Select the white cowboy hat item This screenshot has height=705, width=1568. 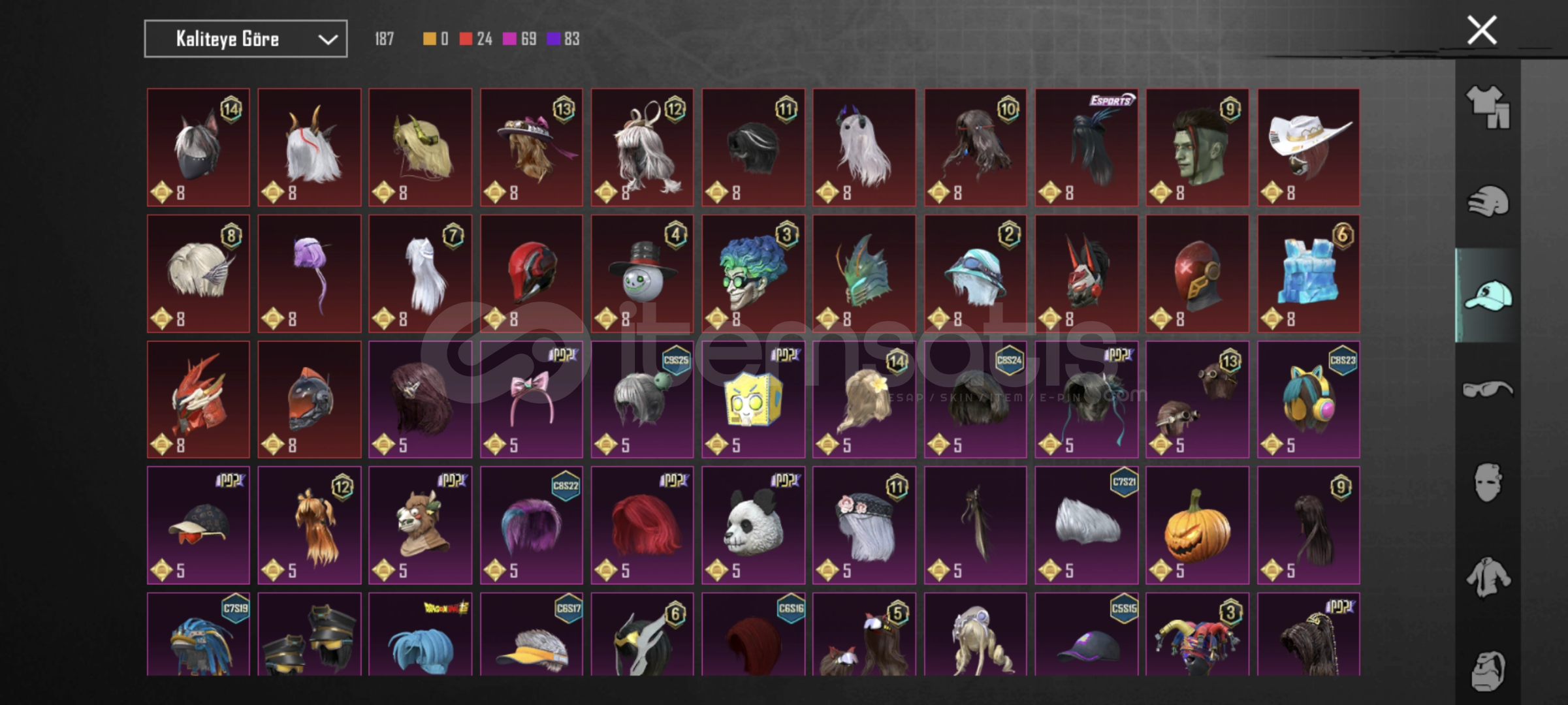click(x=1309, y=148)
